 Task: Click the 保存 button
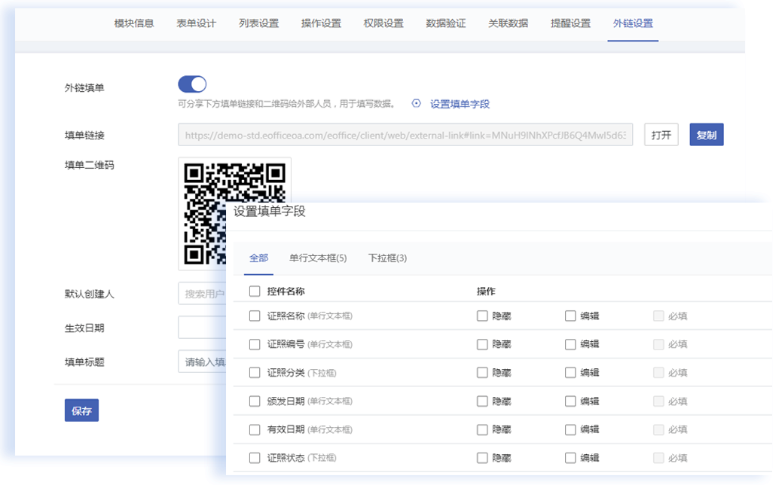point(82,411)
